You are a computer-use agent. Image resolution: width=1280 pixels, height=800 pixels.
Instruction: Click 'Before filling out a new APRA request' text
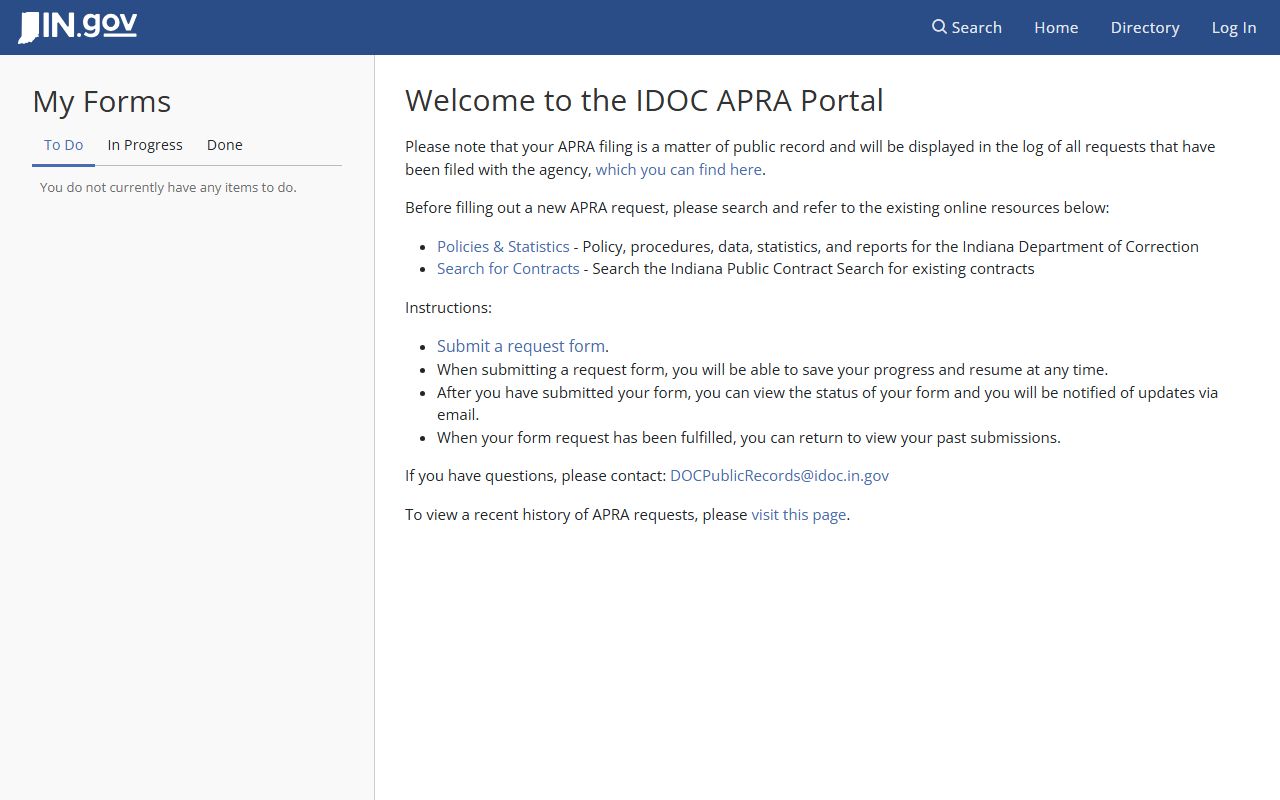click(757, 208)
